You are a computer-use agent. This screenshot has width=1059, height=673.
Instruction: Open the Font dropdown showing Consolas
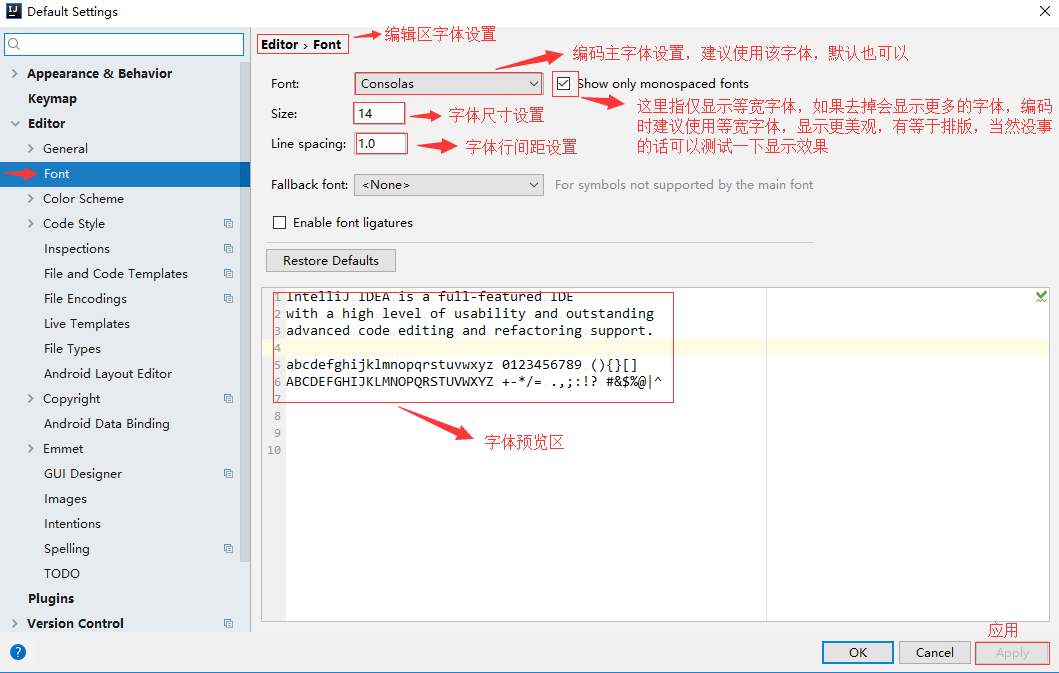[x=448, y=84]
